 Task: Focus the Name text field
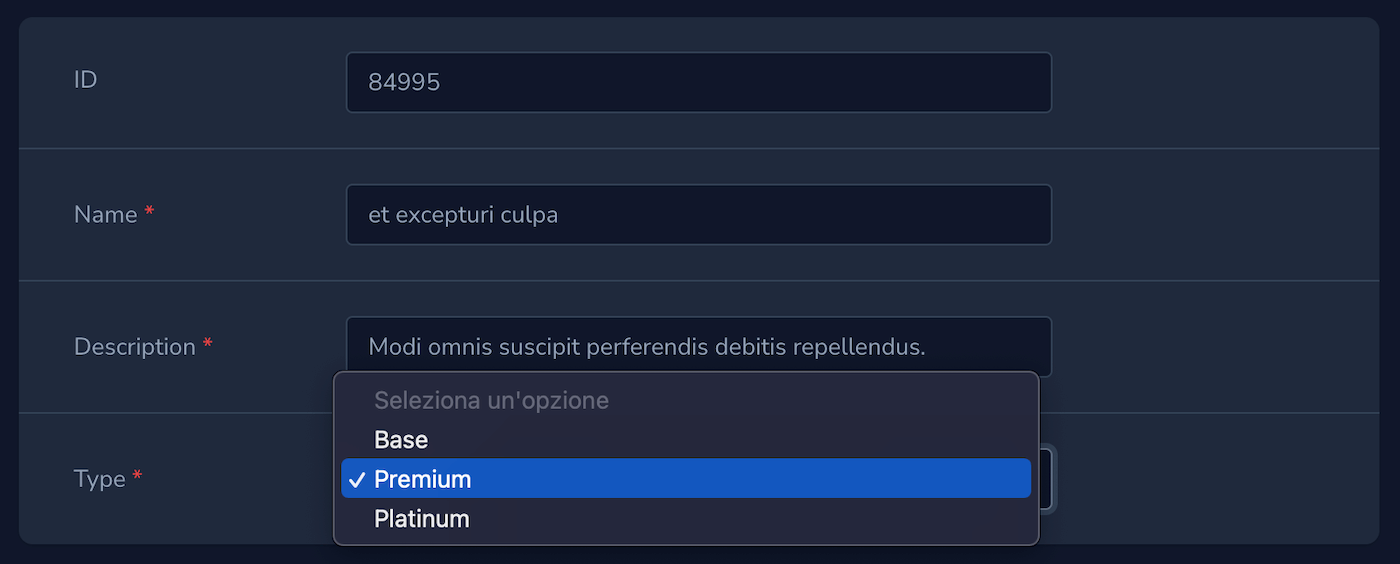point(698,214)
